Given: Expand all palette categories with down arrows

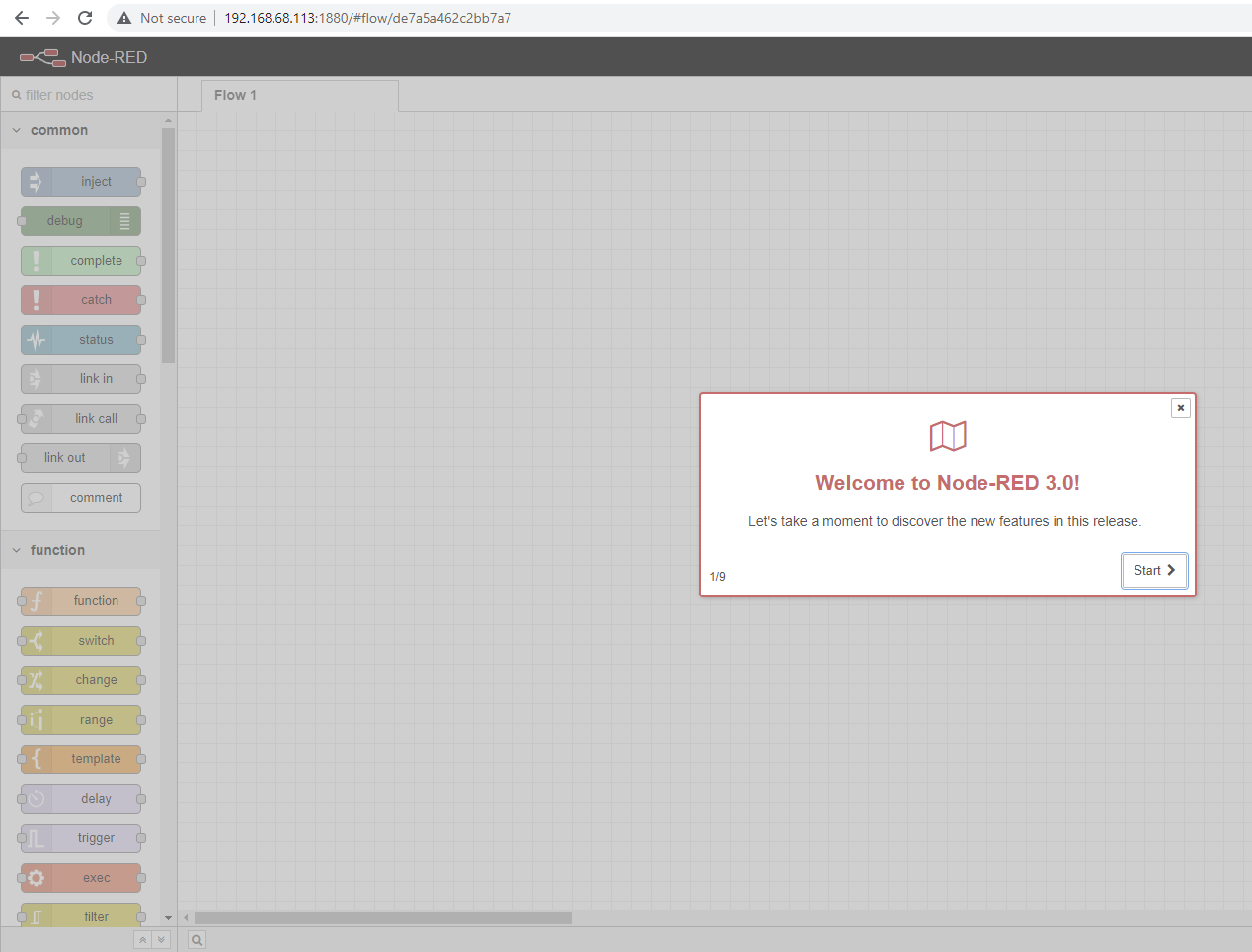Looking at the screenshot, I should 161,940.
